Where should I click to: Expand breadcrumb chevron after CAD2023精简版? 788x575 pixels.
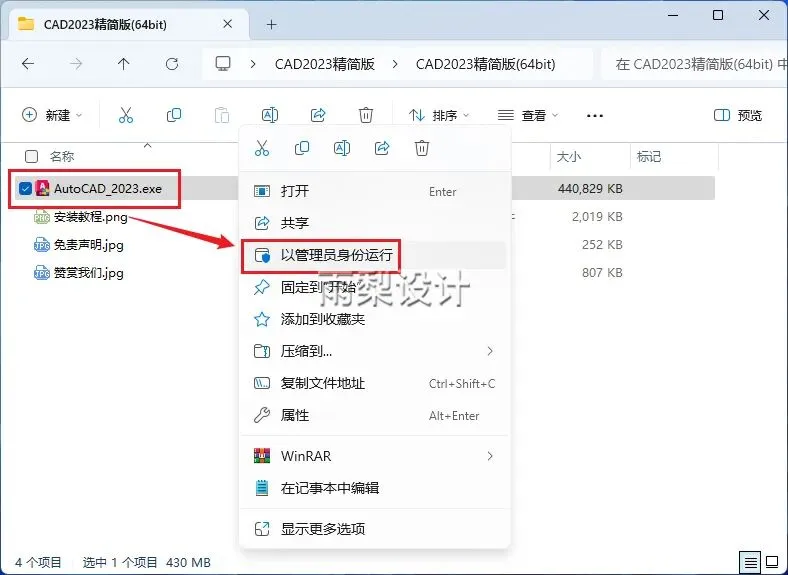(395, 64)
